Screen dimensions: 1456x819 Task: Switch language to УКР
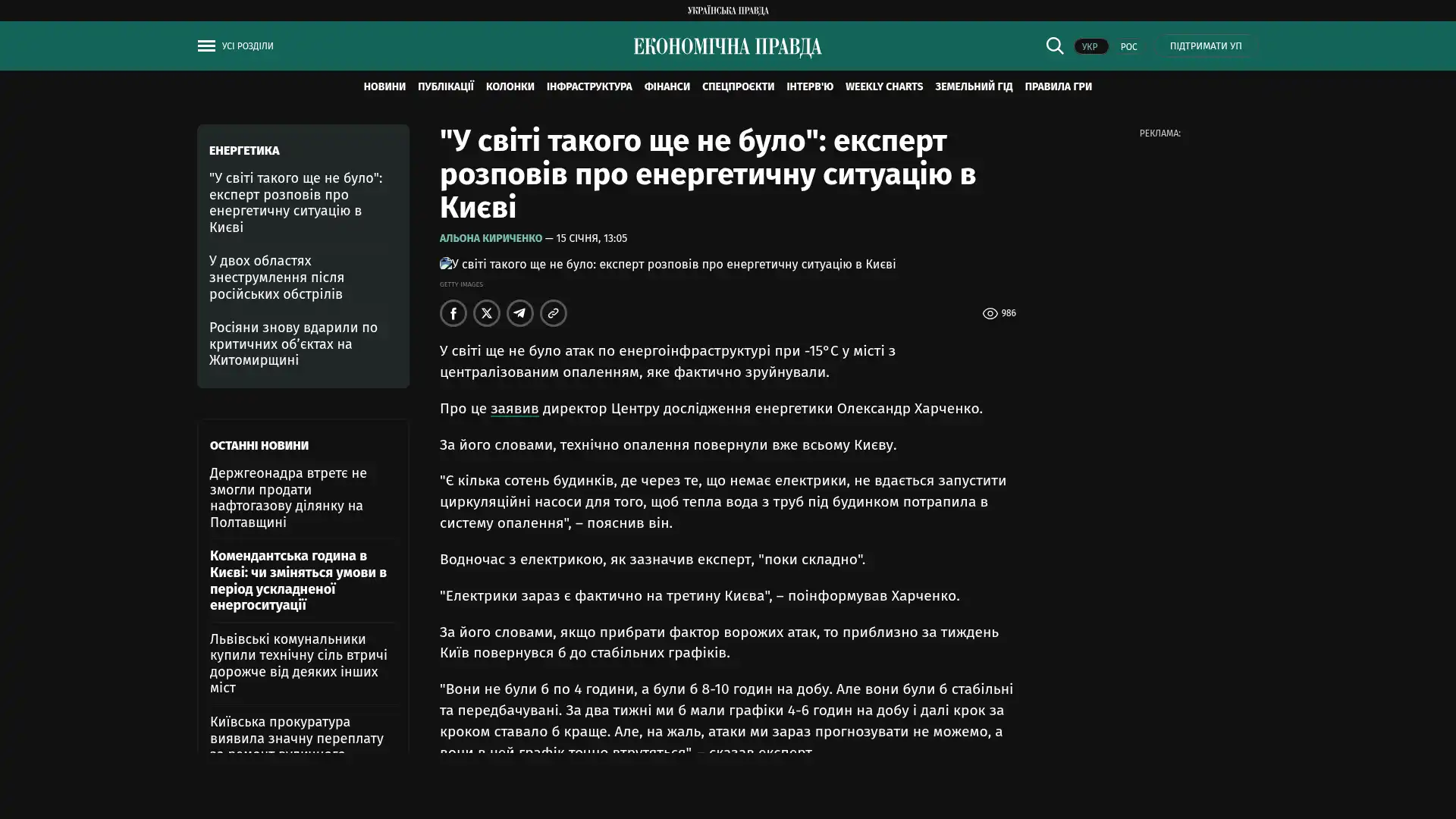tap(1090, 47)
